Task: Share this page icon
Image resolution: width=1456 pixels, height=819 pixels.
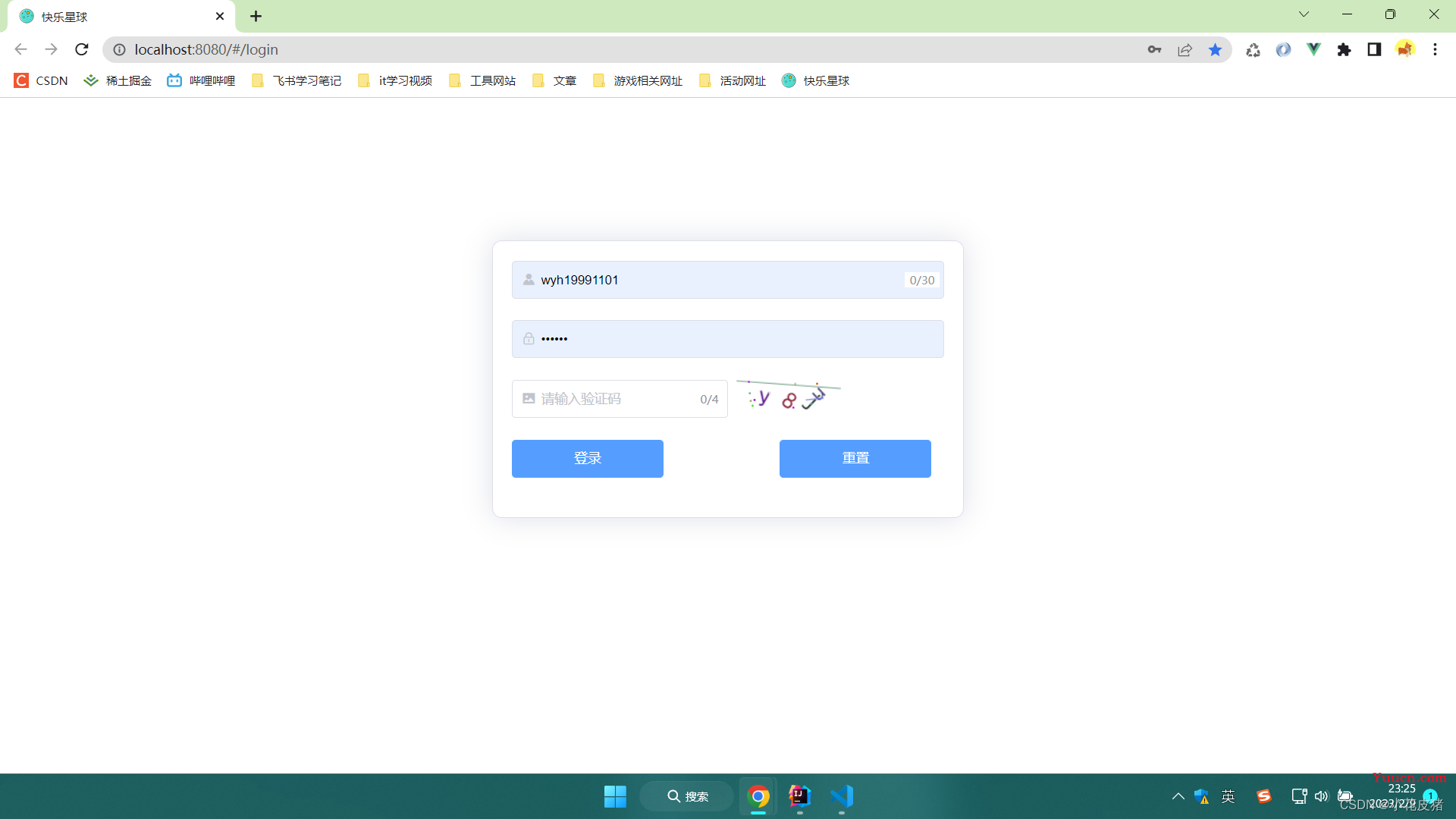Action: pyautogui.click(x=1185, y=49)
